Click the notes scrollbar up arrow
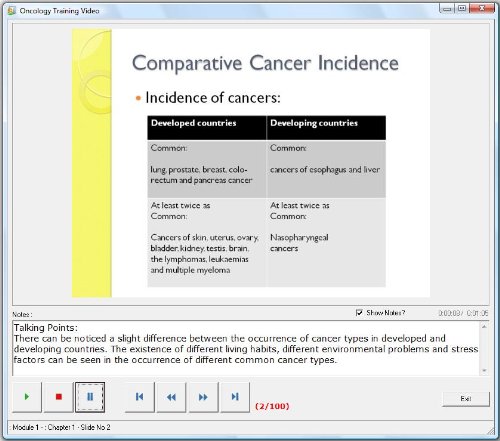The height and width of the screenshot is (441, 500). [484, 327]
